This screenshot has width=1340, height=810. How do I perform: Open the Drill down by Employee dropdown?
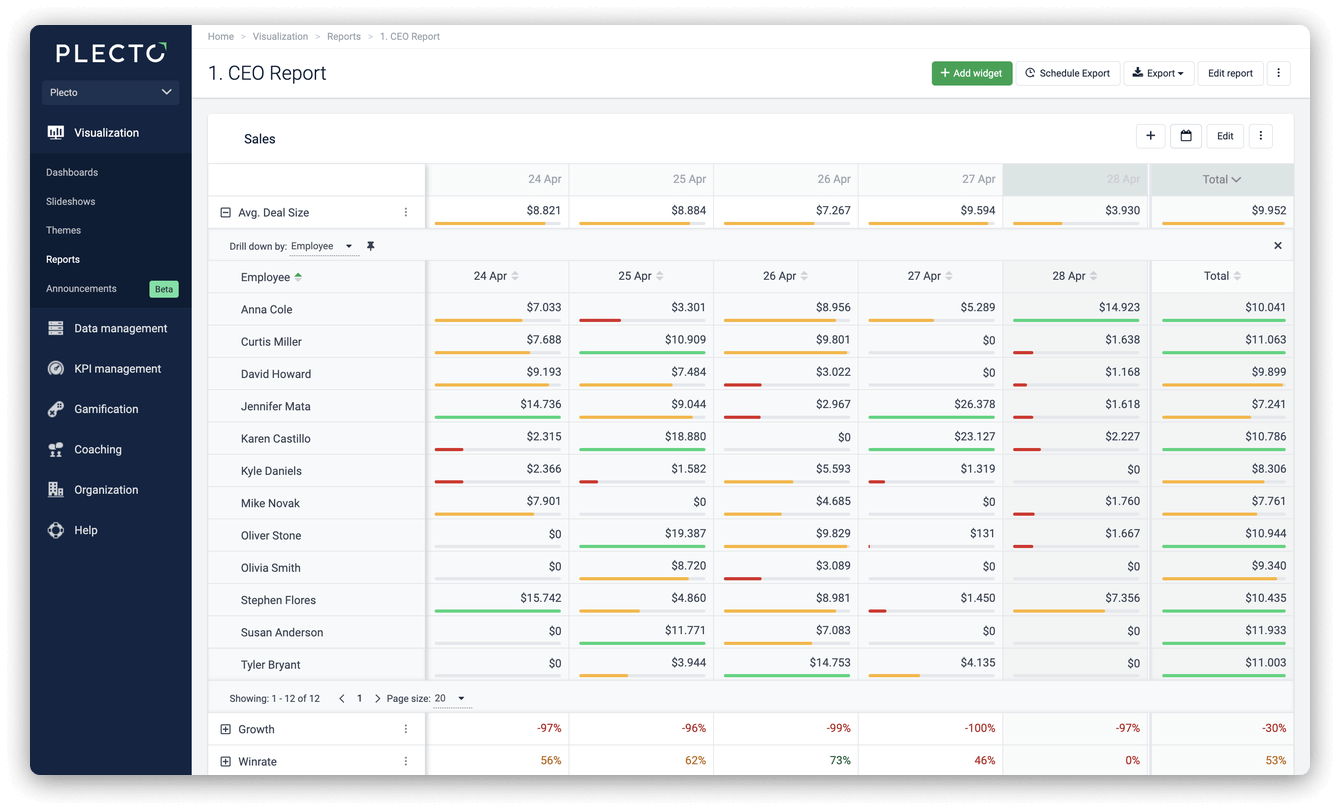tap(323, 246)
